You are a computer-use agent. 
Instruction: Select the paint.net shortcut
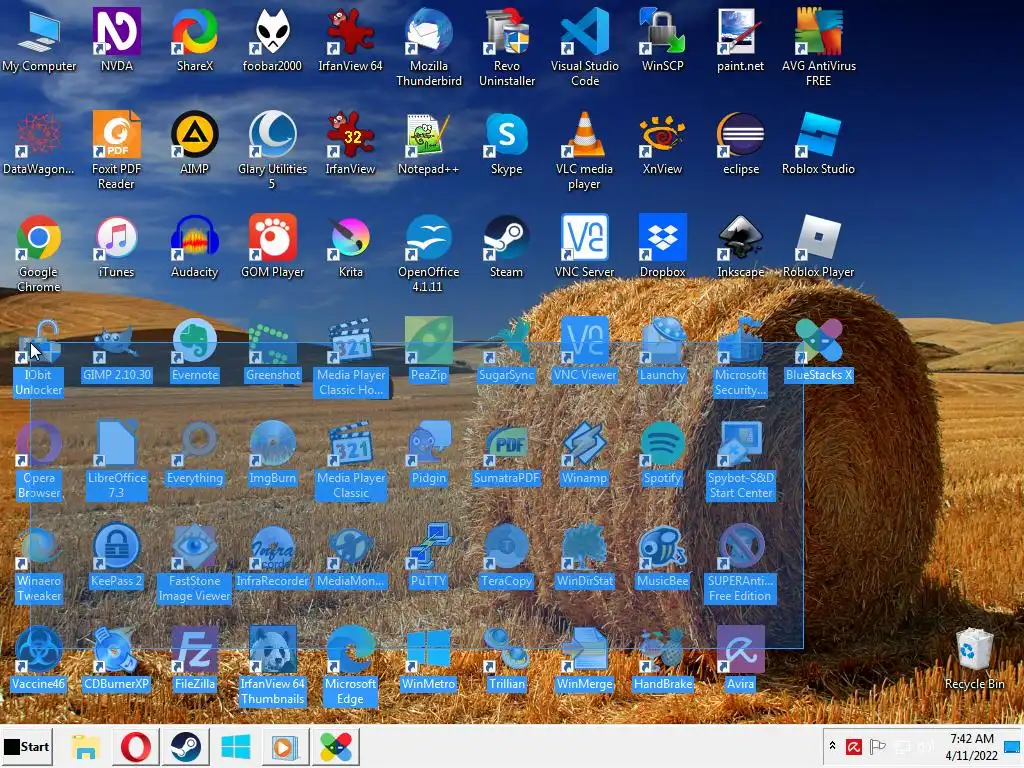(x=740, y=39)
